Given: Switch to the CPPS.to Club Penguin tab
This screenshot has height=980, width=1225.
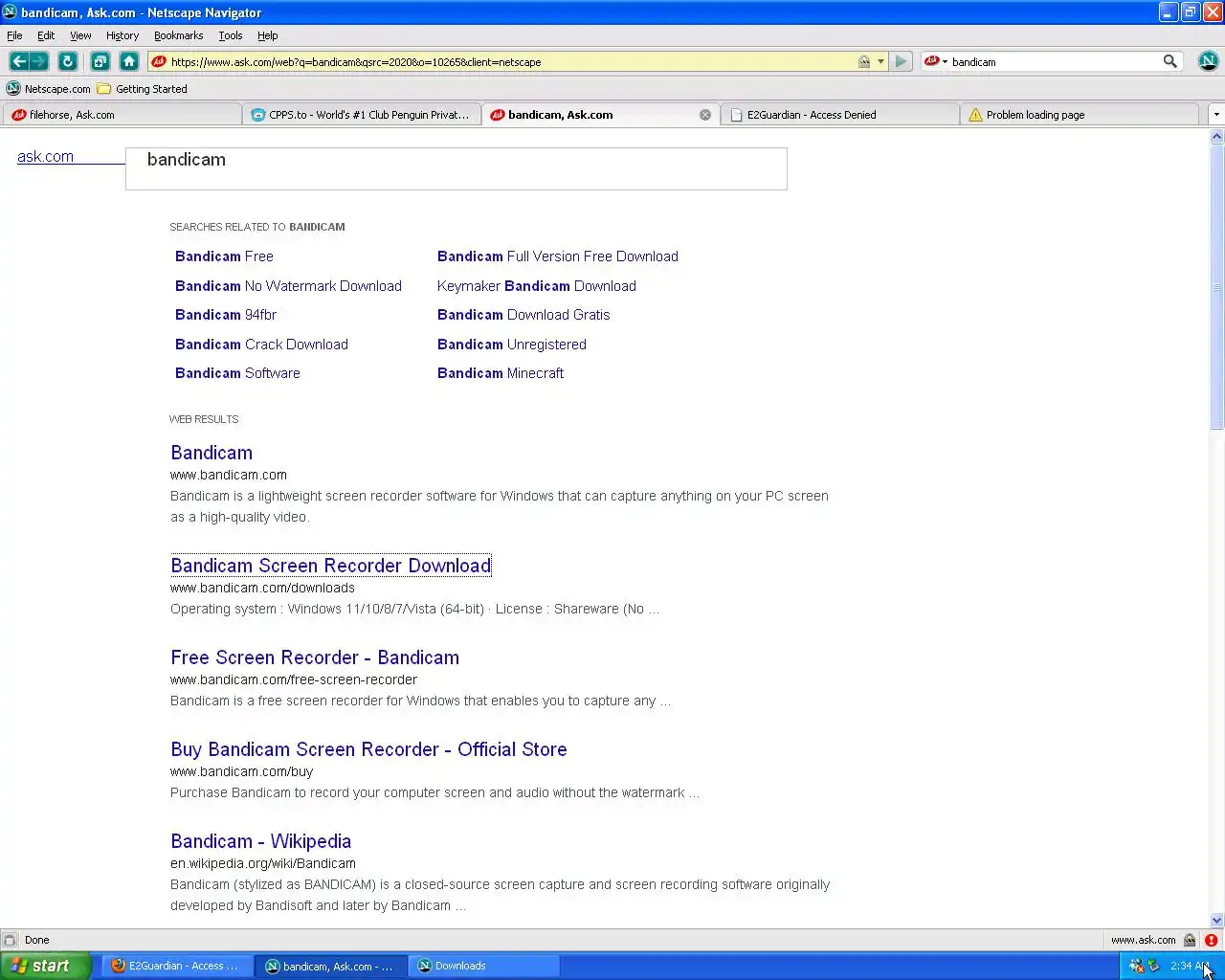Looking at the screenshot, I should [361, 115].
